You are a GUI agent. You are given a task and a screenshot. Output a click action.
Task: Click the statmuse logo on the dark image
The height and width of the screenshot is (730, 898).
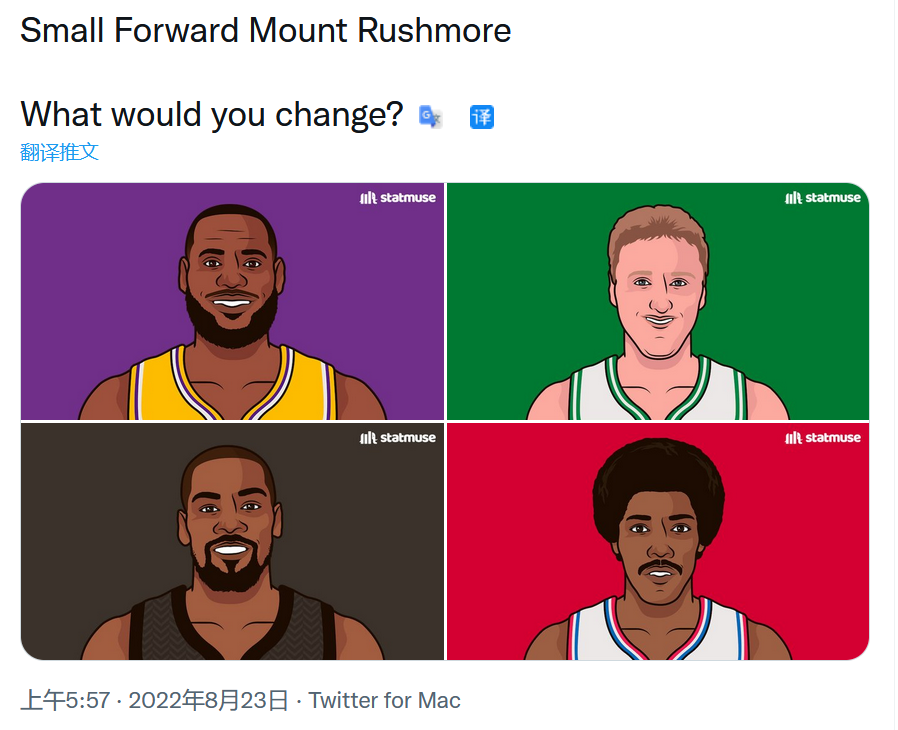click(398, 438)
